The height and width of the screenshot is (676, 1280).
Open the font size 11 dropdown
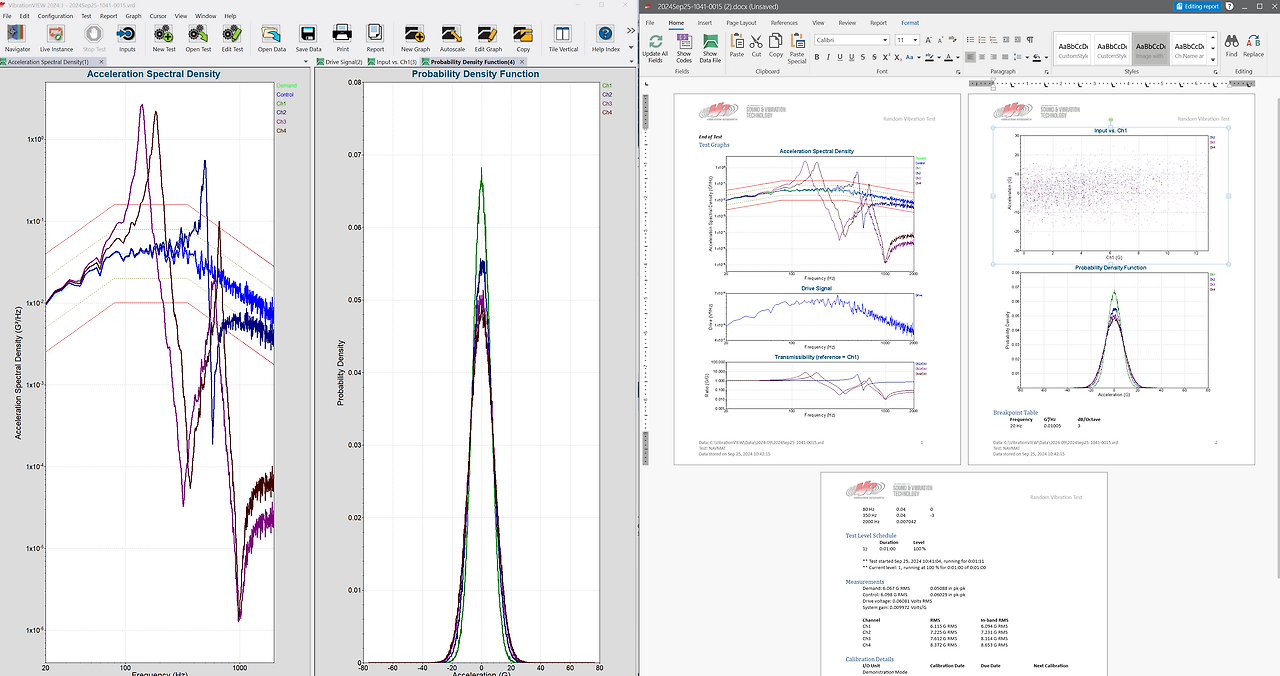pyautogui.click(x=915, y=40)
